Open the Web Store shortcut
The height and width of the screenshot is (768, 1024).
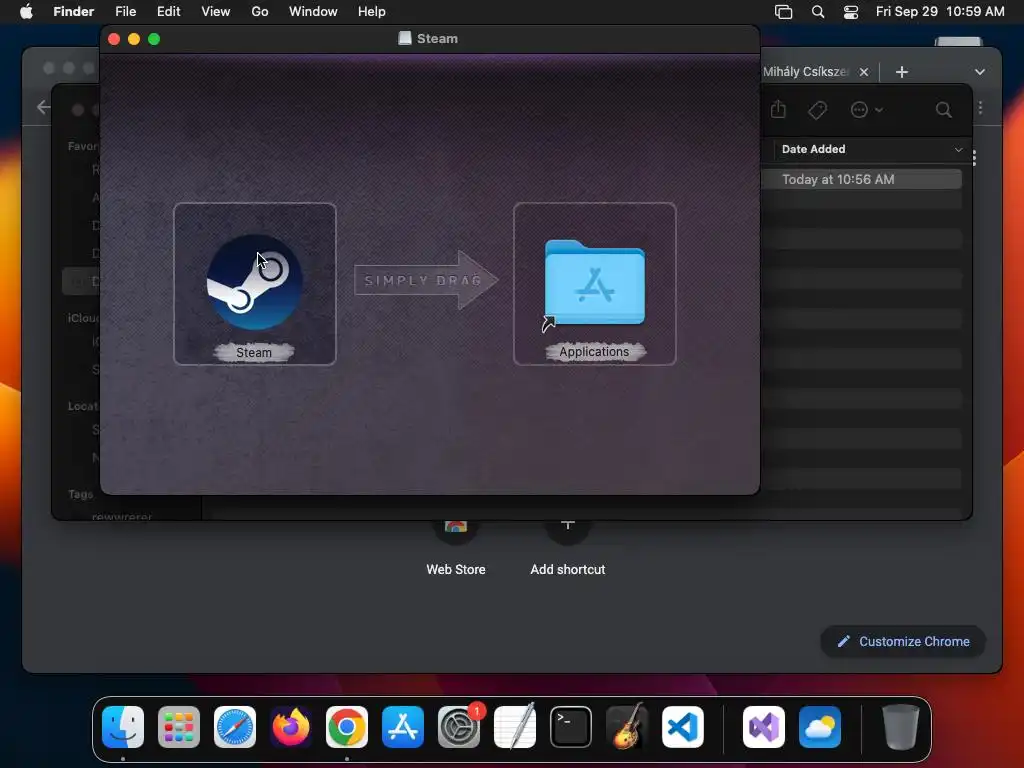[456, 549]
